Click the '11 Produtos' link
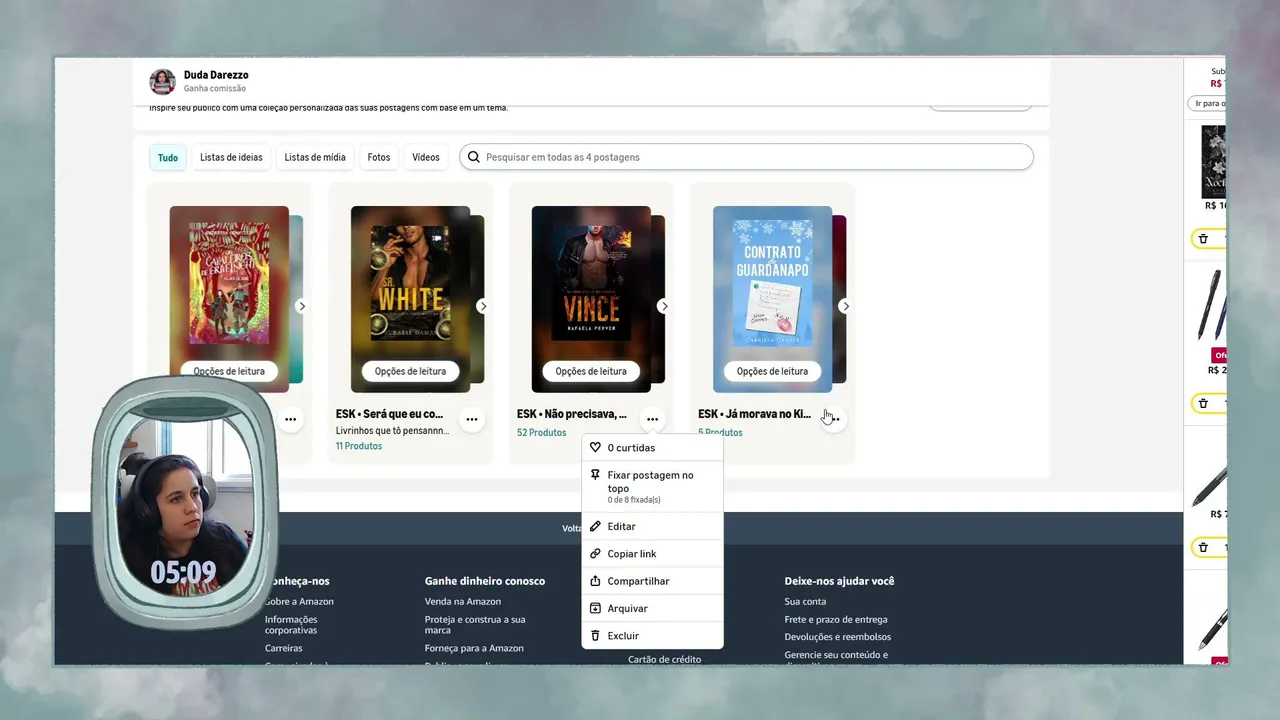Viewport: 1280px width, 720px height. tap(359, 446)
